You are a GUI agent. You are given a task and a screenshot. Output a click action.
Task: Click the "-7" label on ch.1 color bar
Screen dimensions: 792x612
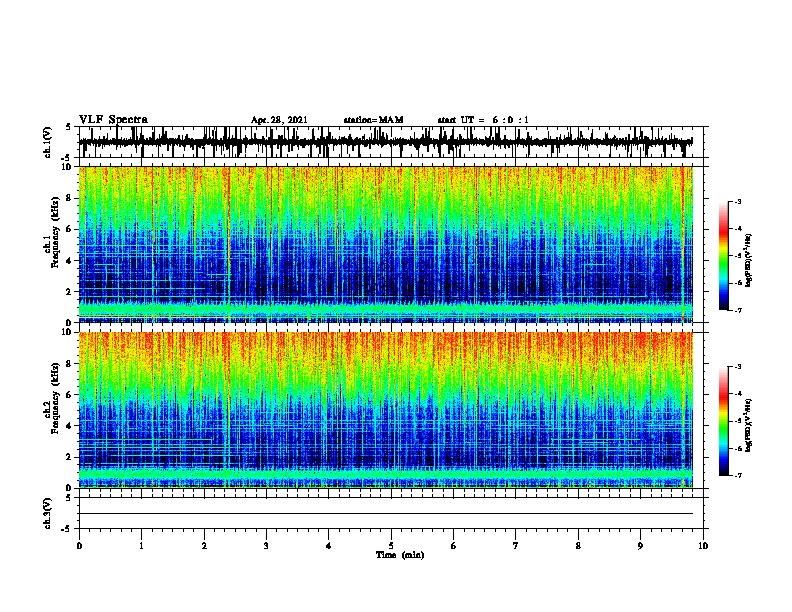[738, 310]
